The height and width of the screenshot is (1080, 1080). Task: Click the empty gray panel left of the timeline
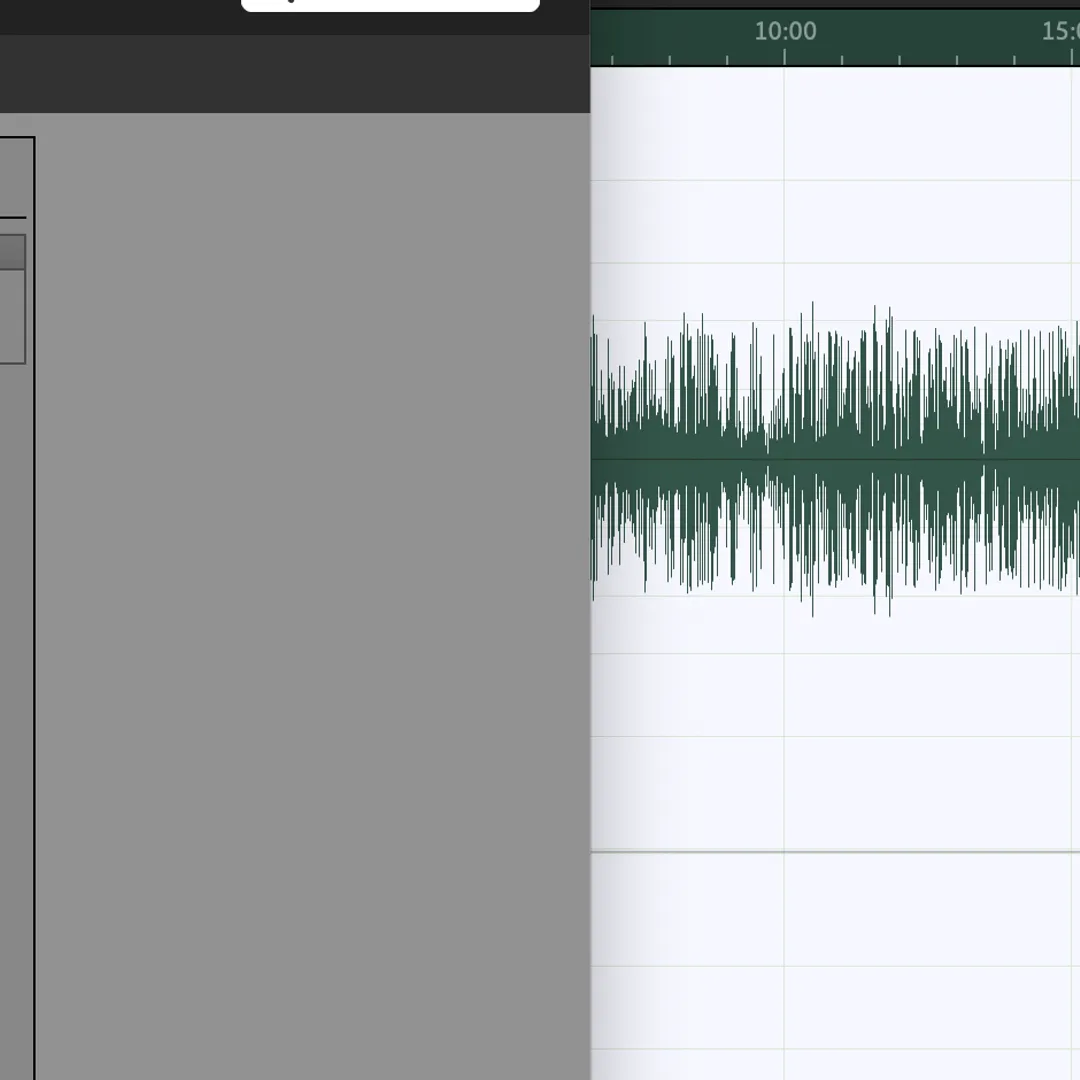click(312, 600)
